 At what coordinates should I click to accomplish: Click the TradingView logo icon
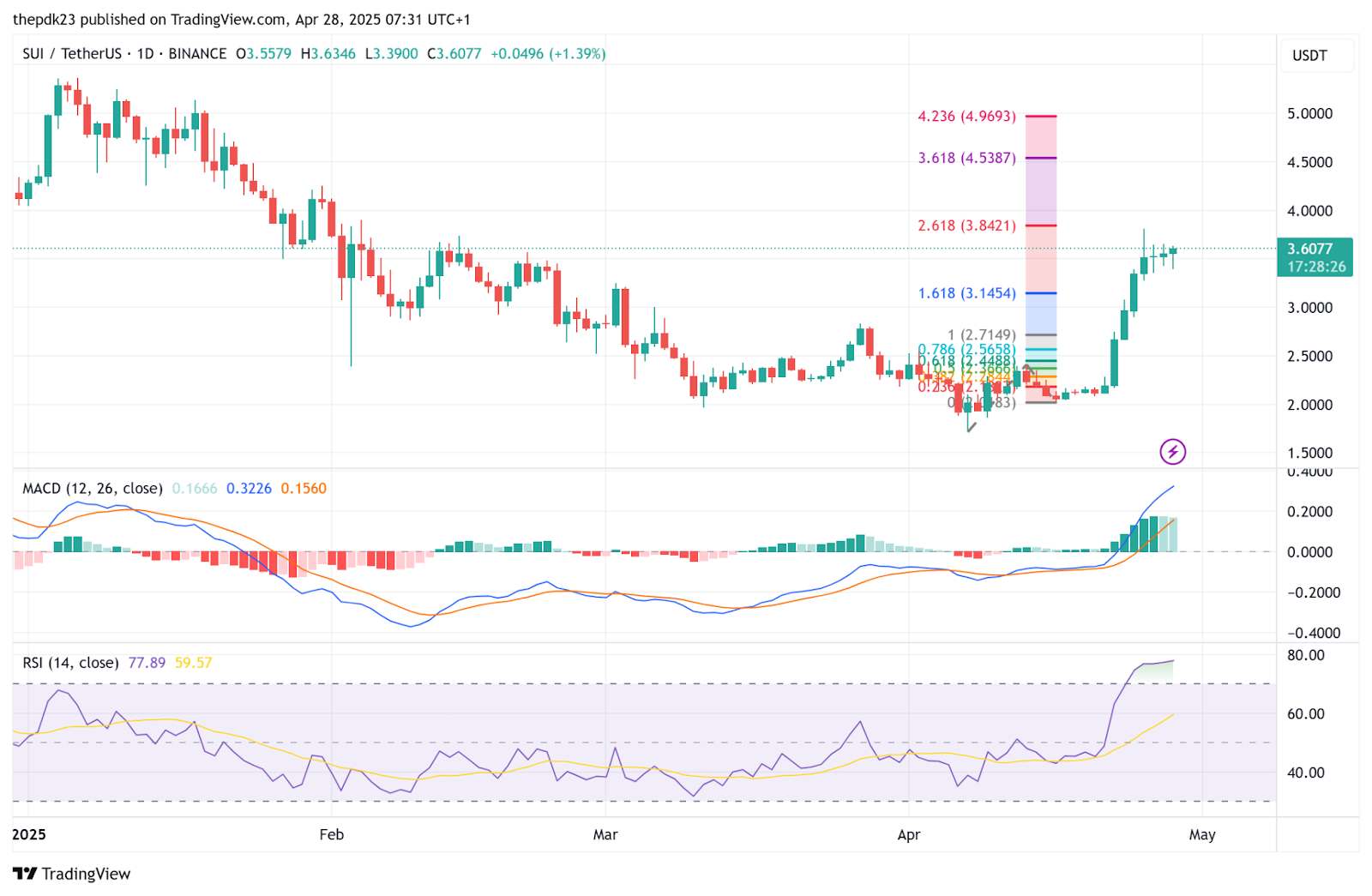(x=25, y=874)
